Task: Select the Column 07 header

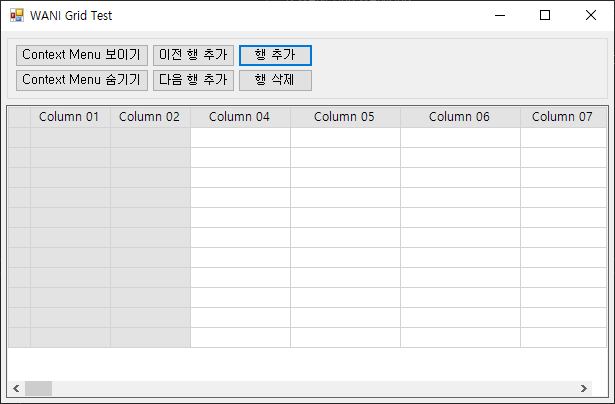Action: pos(564,117)
